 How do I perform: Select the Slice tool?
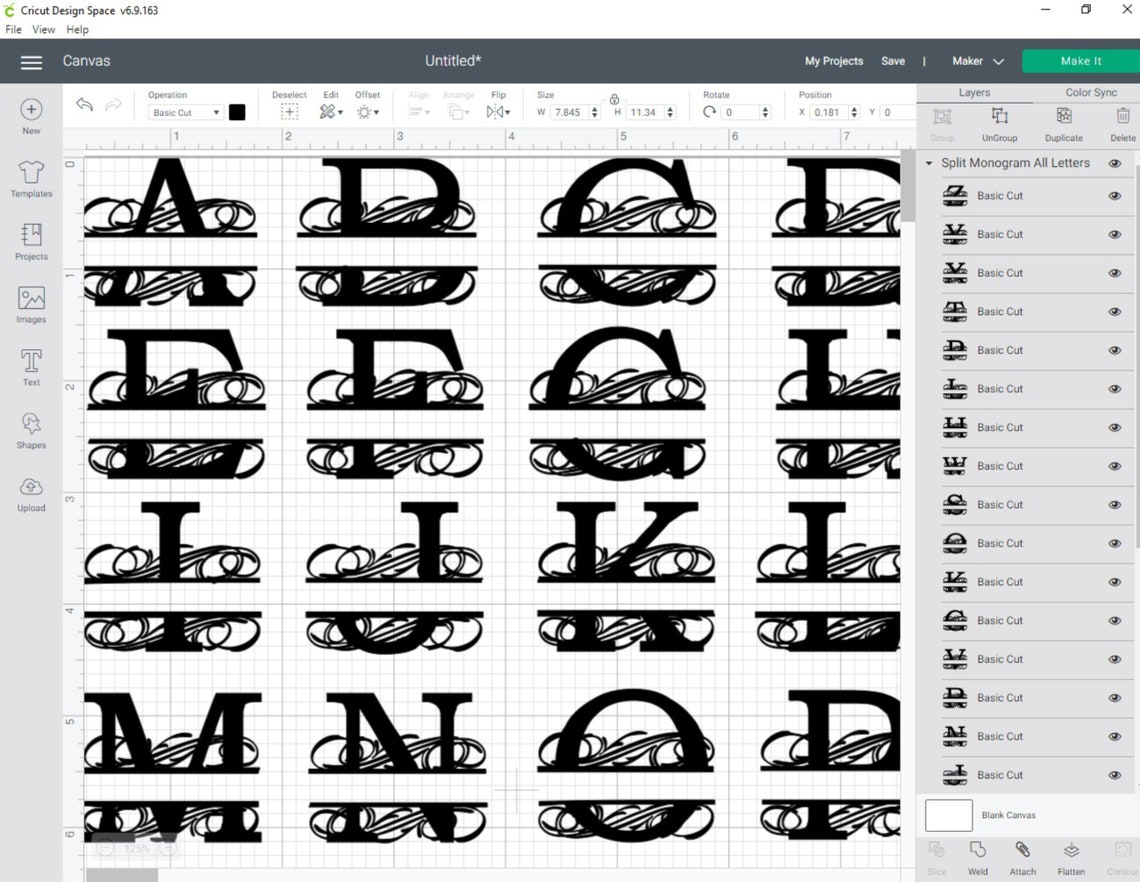[x=936, y=857]
